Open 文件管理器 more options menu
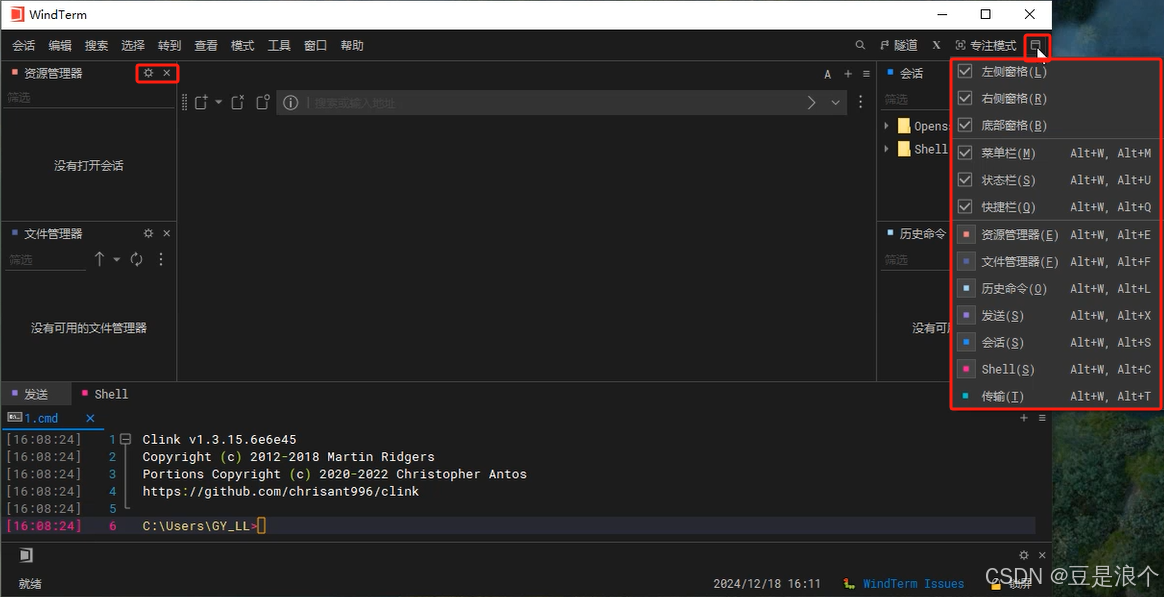 [161, 259]
